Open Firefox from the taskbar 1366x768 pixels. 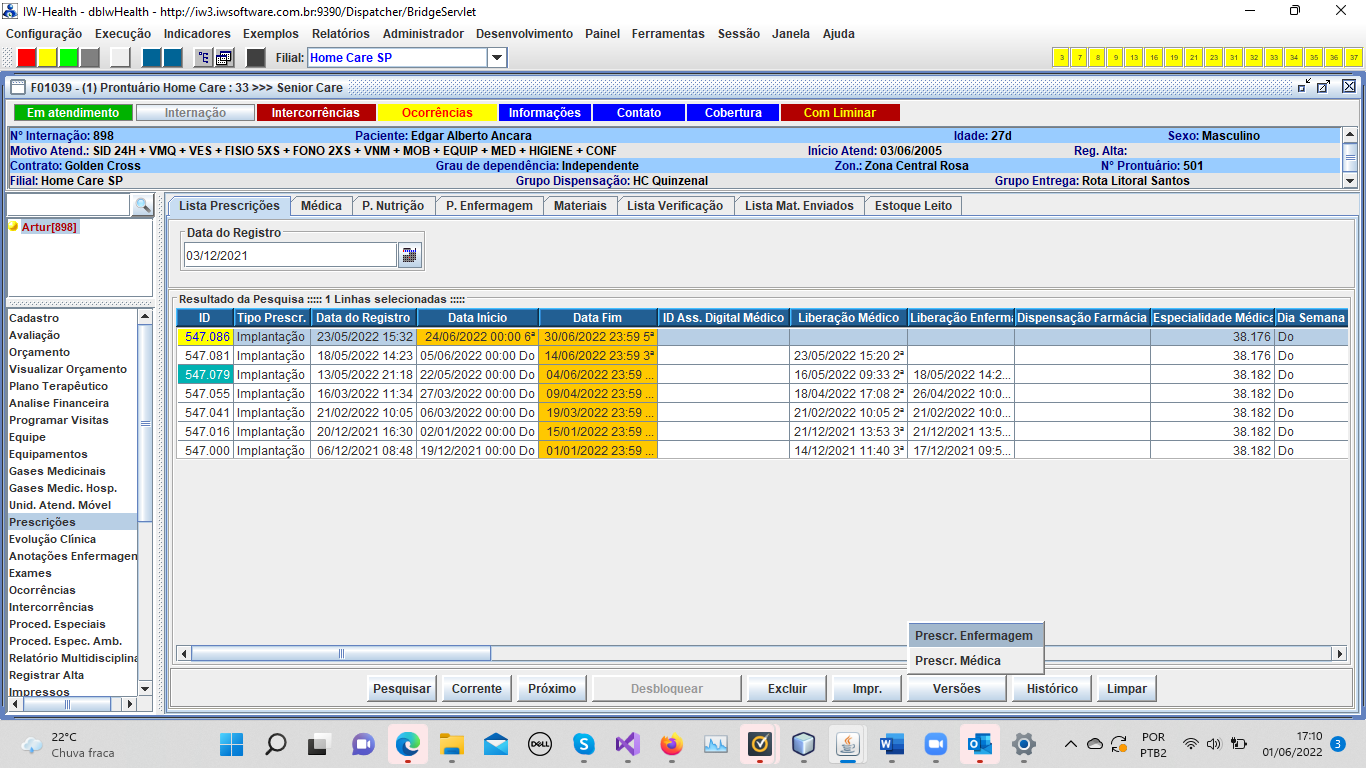pyautogui.click(x=671, y=745)
